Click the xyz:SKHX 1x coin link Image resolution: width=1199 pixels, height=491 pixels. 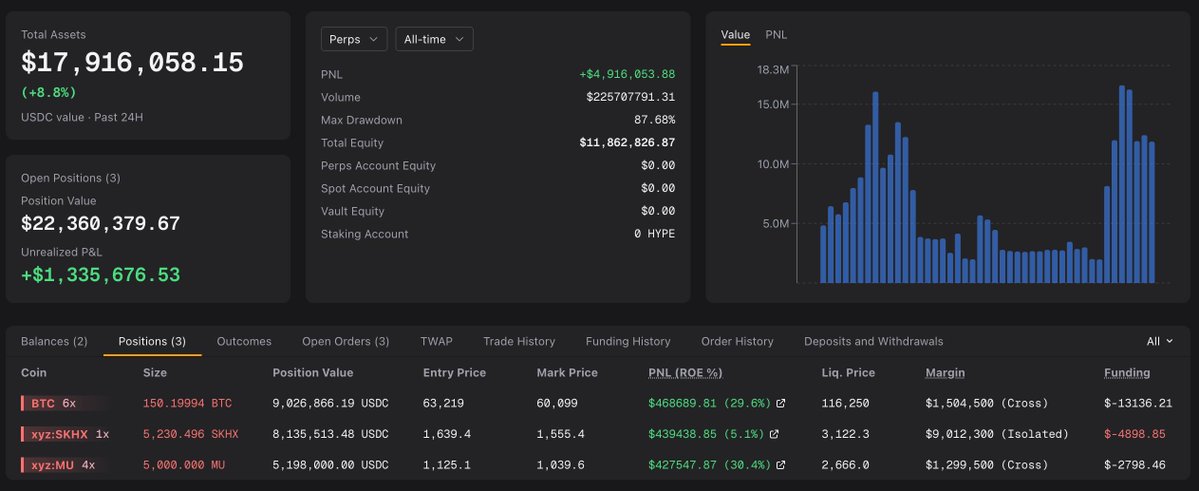(70, 434)
